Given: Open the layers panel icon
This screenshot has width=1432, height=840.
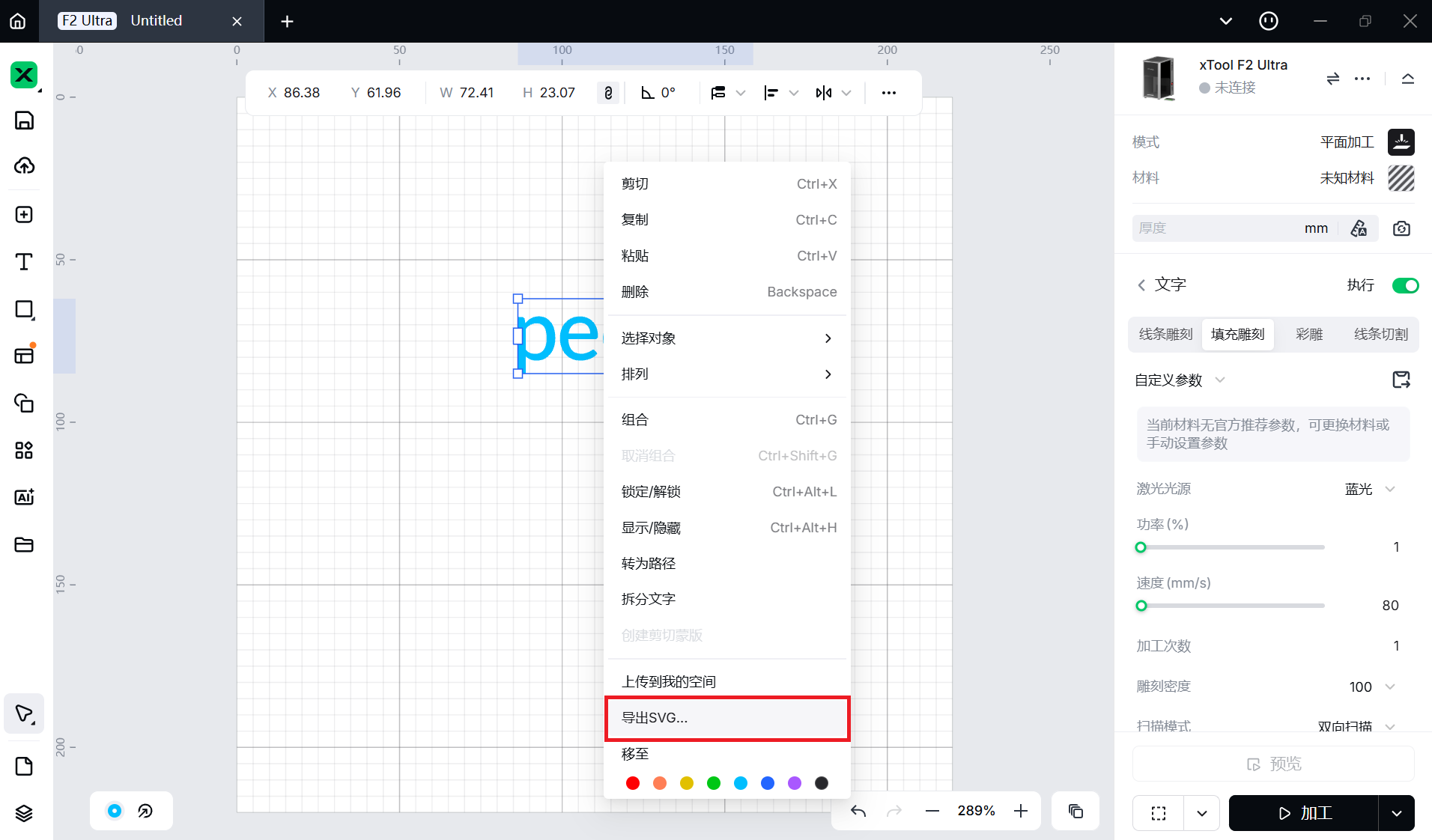Looking at the screenshot, I should [x=24, y=813].
